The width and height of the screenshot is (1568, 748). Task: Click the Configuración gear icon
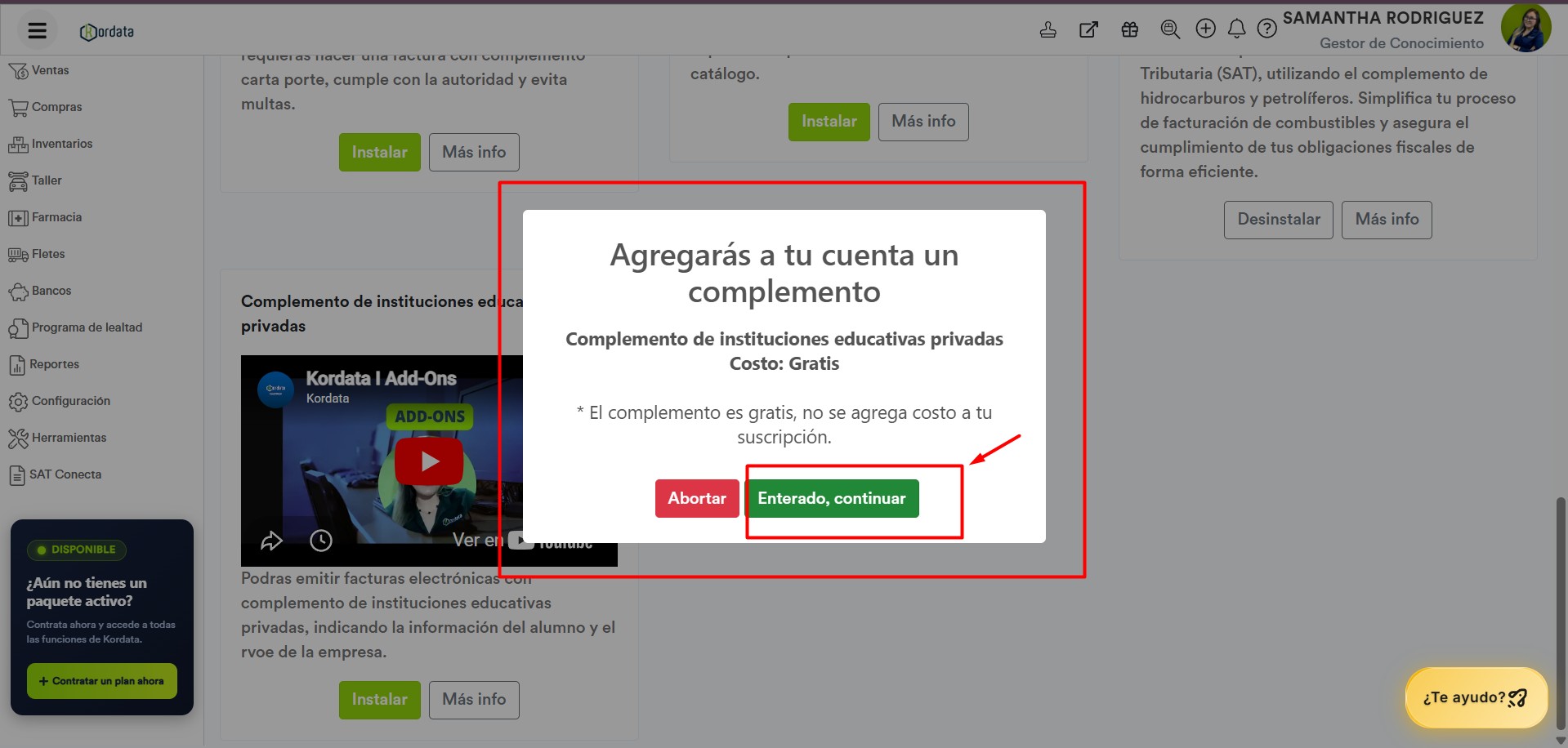18,402
